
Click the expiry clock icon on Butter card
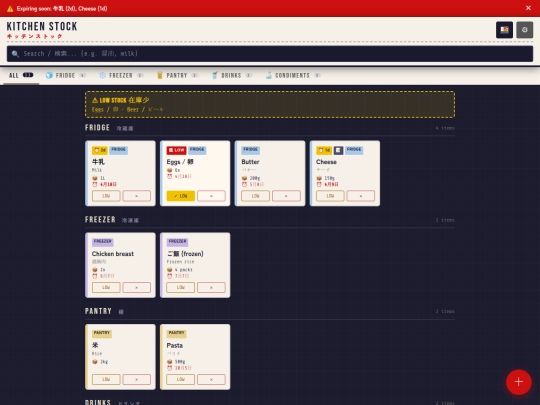pyautogui.click(x=244, y=185)
